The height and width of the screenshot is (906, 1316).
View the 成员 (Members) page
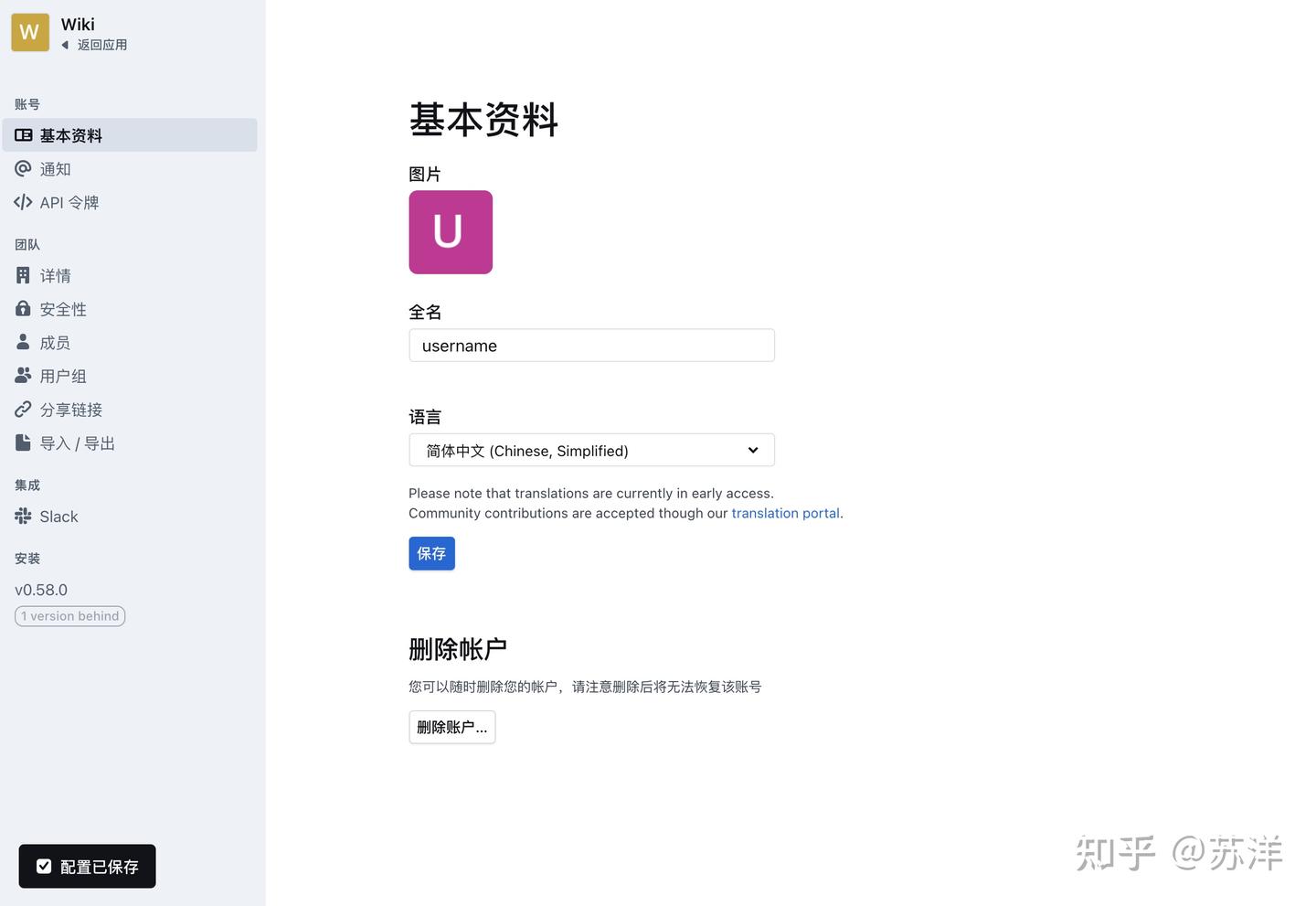[55, 342]
